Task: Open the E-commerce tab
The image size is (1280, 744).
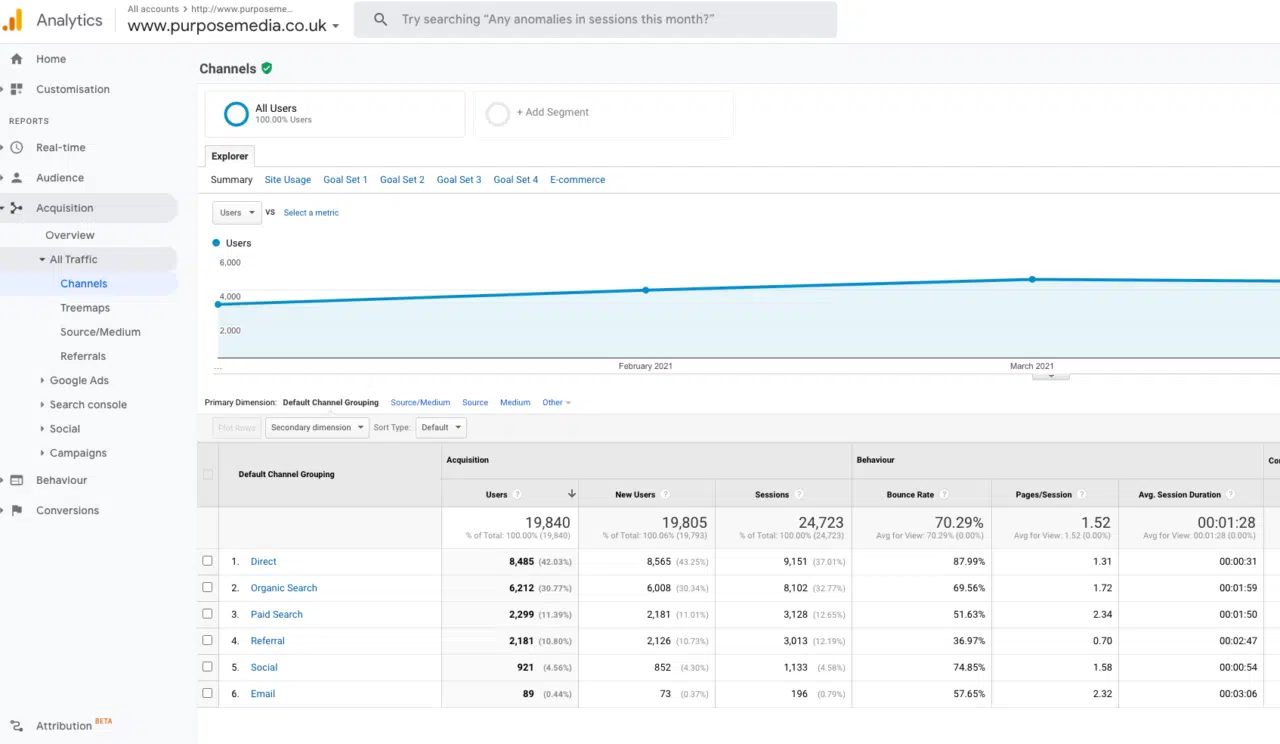Action: pyautogui.click(x=578, y=180)
